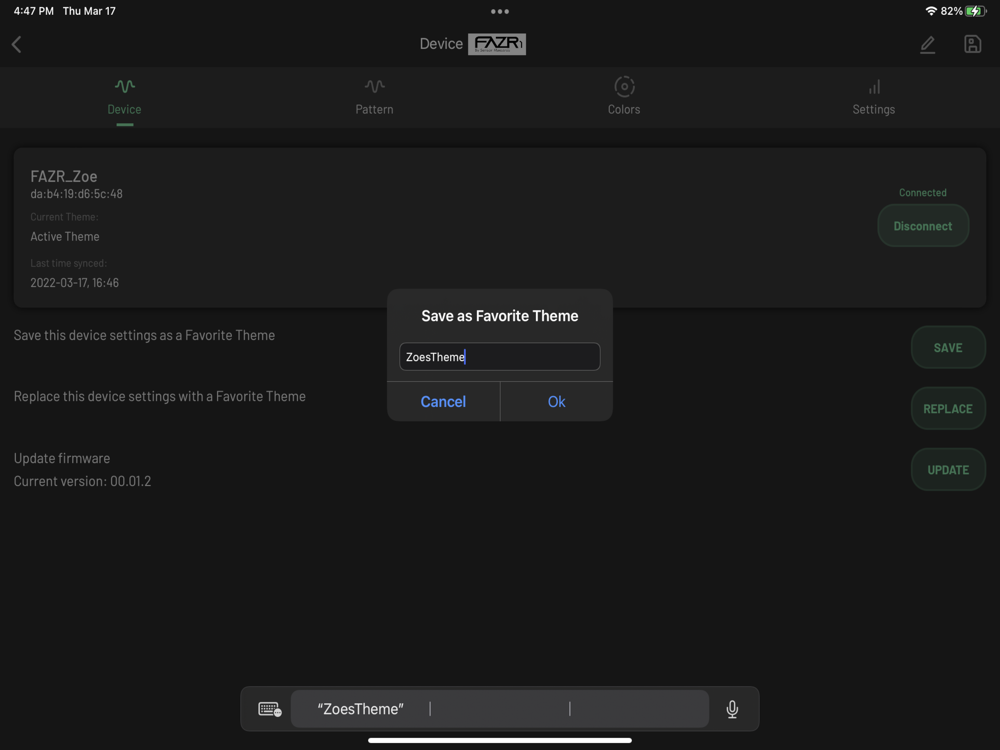Confirm the theme name with Ok

coord(557,402)
